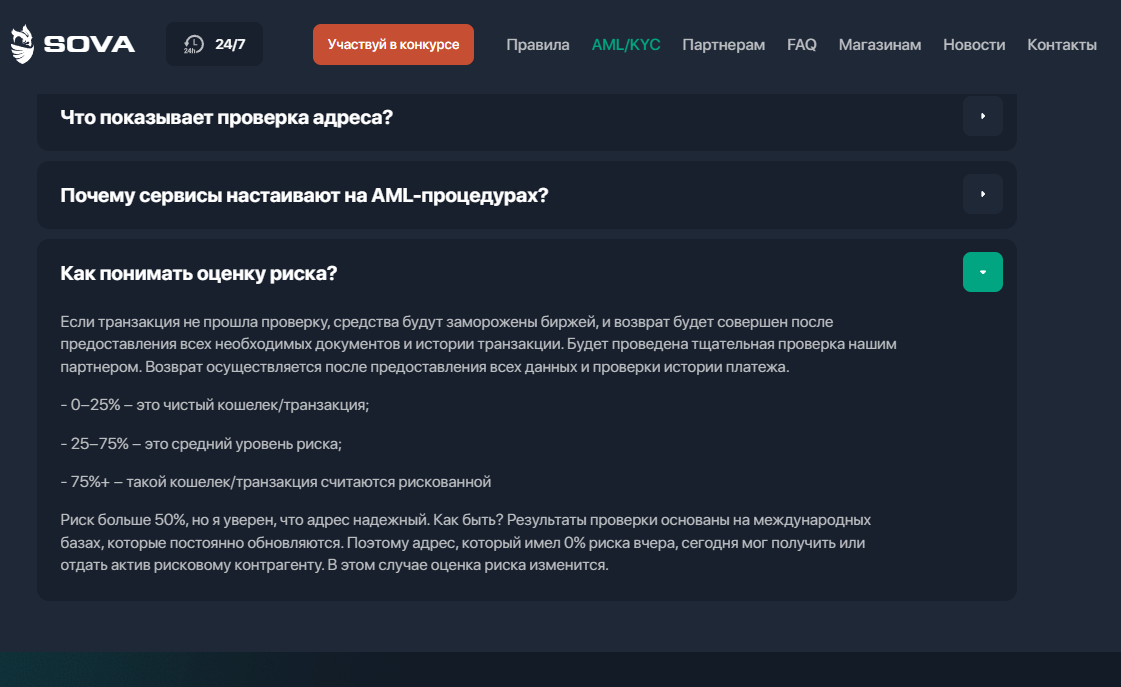The image size is (1121, 687).
Task: Click the '0–25%' clean wallet line
Action: tap(215, 405)
